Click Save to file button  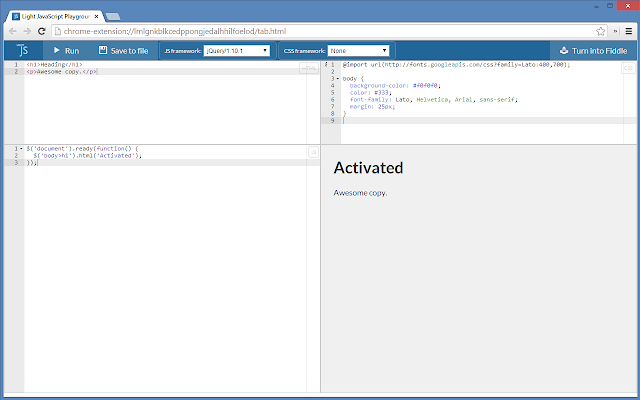coord(124,51)
